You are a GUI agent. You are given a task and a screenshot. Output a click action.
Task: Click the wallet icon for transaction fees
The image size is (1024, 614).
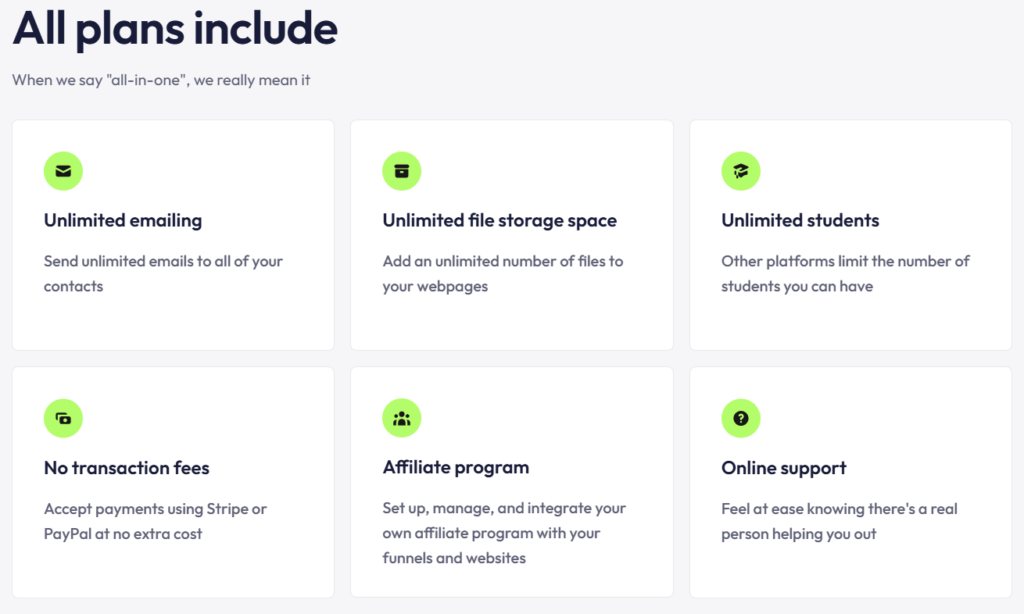[x=63, y=418]
